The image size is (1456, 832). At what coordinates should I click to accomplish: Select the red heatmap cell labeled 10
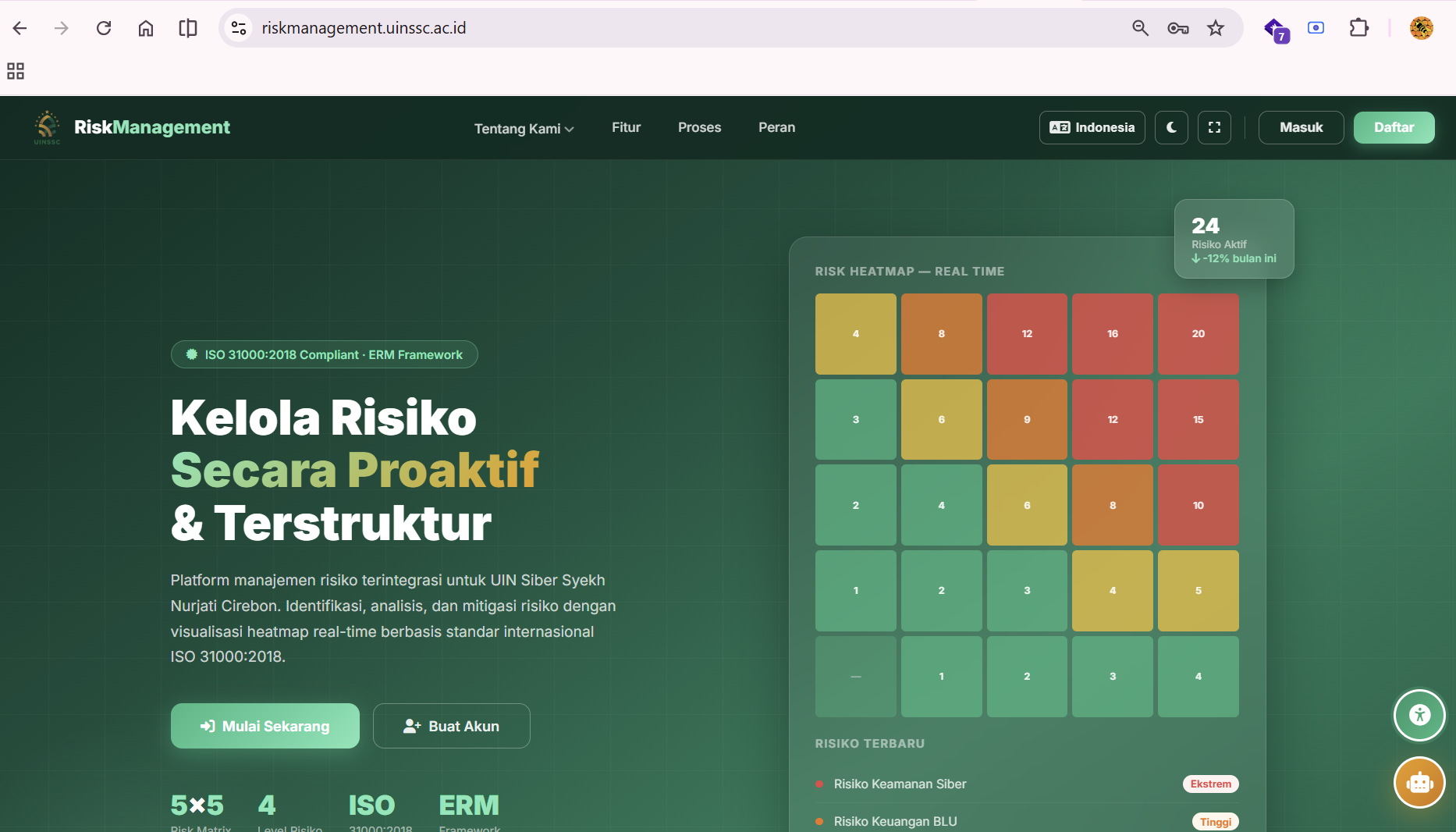tap(1198, 505)
